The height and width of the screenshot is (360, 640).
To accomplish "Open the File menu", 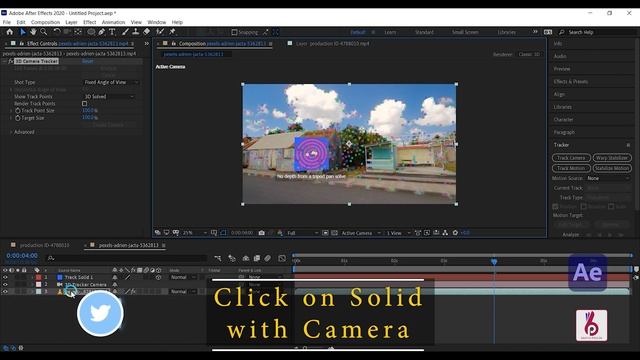I will [x=7, y=22].
